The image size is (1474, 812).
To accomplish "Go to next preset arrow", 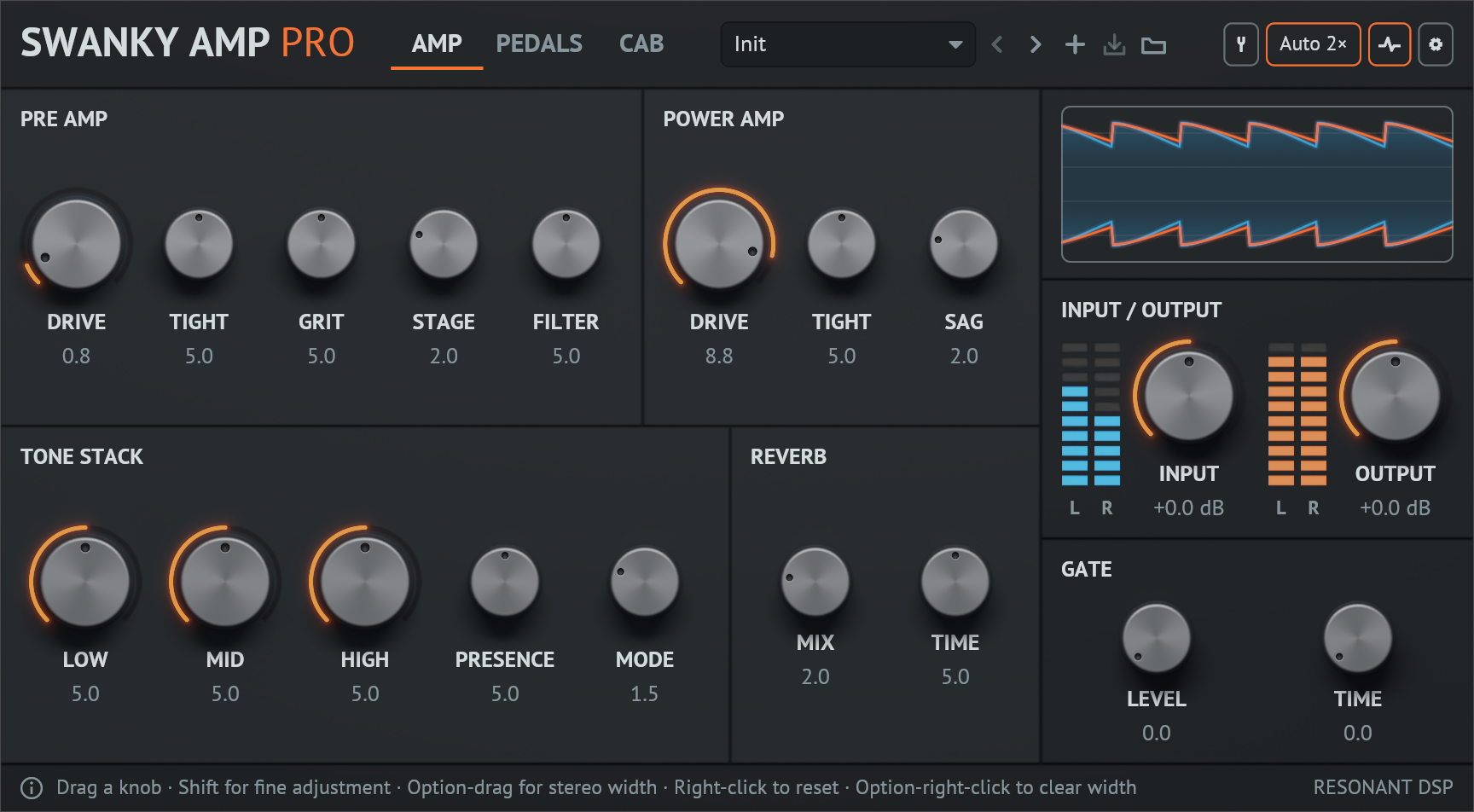I will coord(1036,44).
